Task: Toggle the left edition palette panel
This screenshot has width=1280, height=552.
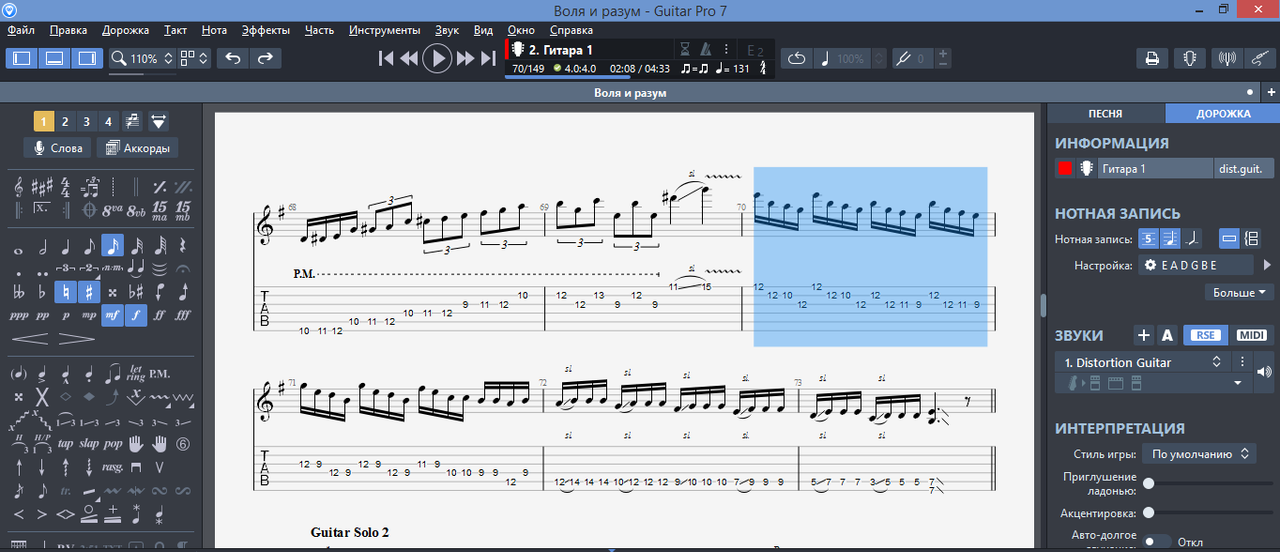Action: point(22,58)
